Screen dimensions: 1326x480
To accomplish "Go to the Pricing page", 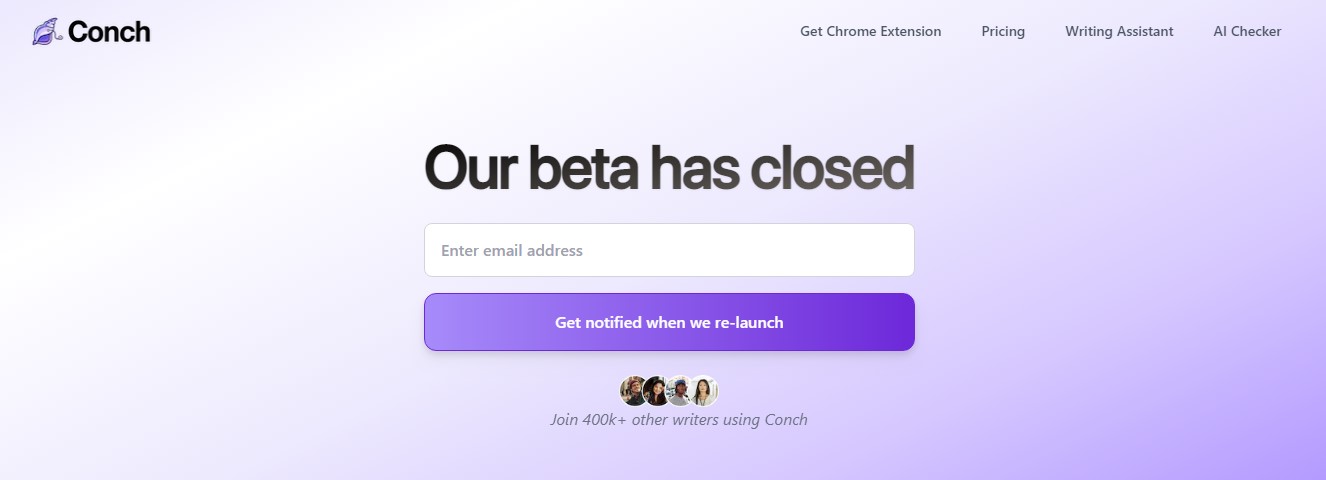I will tap(1003, 31).
